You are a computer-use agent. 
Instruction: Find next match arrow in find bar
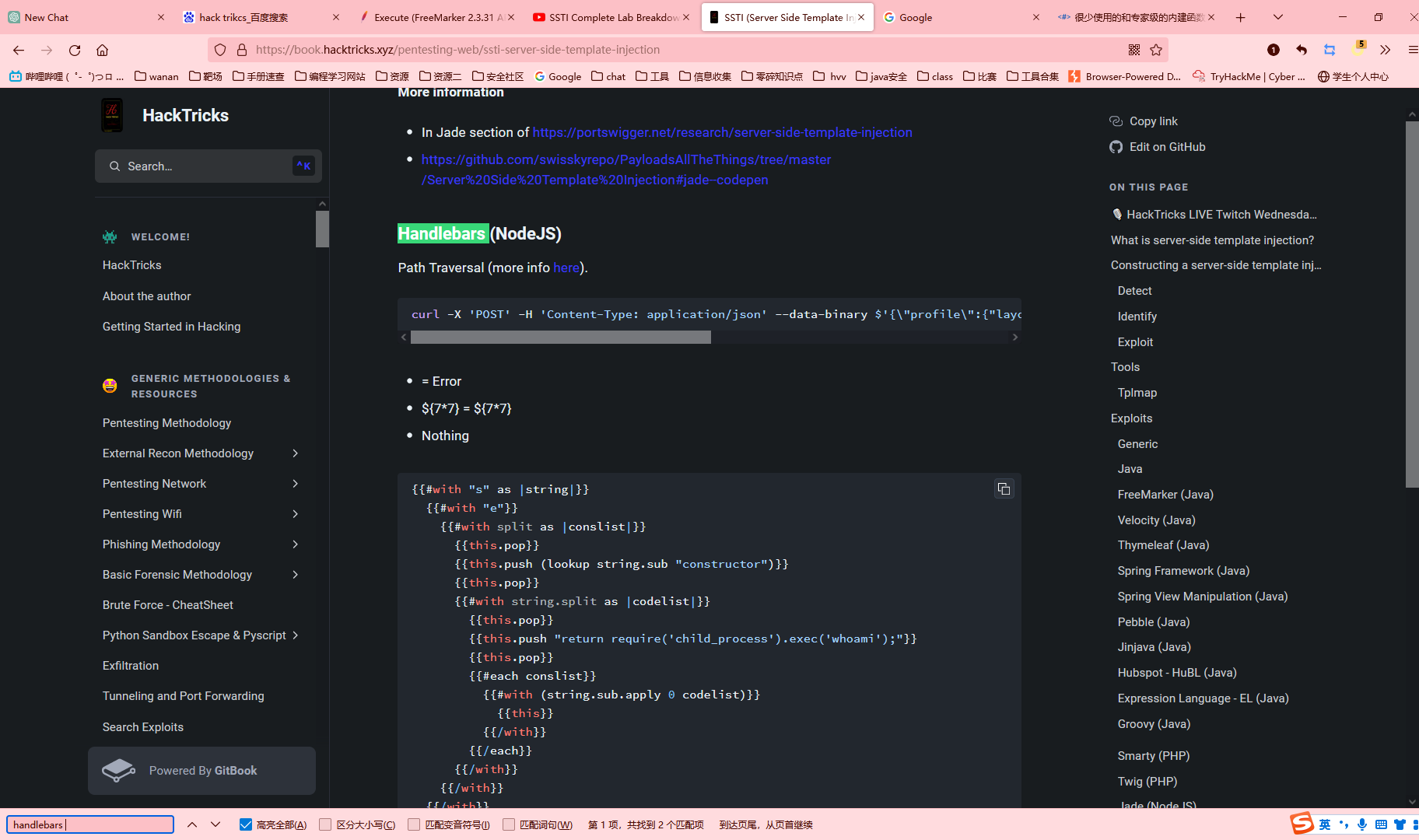point(215,824)
